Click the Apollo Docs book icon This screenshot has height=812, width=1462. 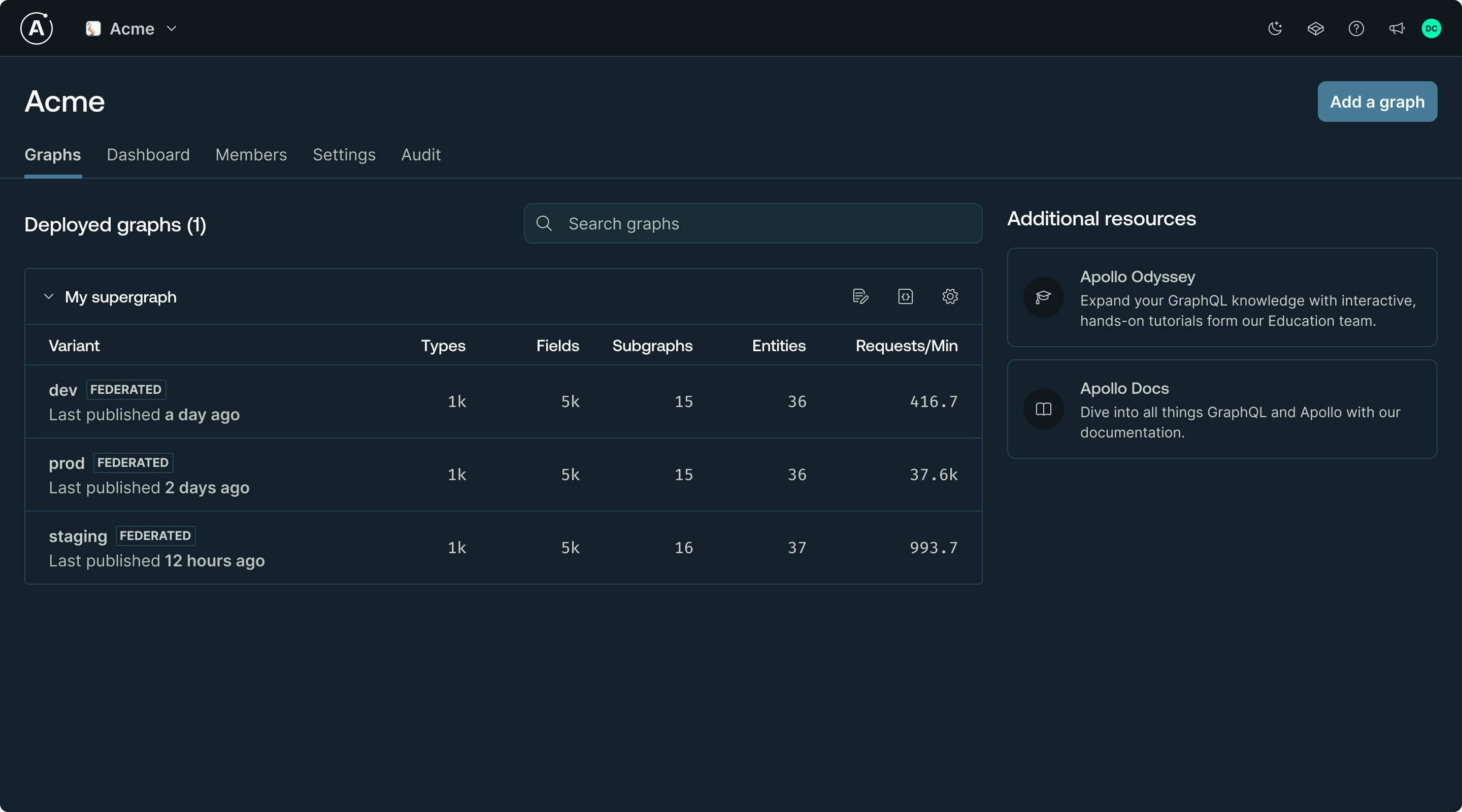click(x=1043, y=409)
